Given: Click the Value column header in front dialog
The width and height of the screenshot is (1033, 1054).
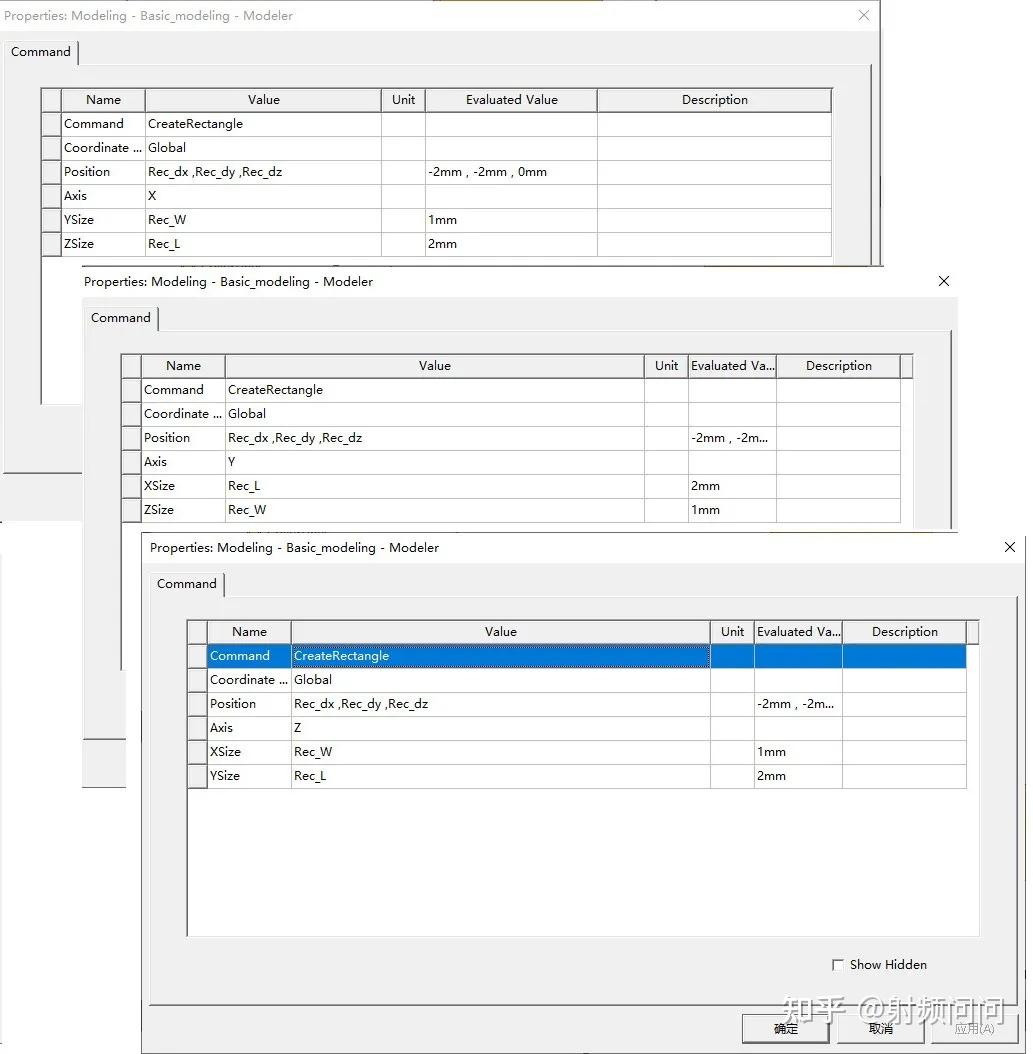Looking at the screenshot, I should [501, 632].
